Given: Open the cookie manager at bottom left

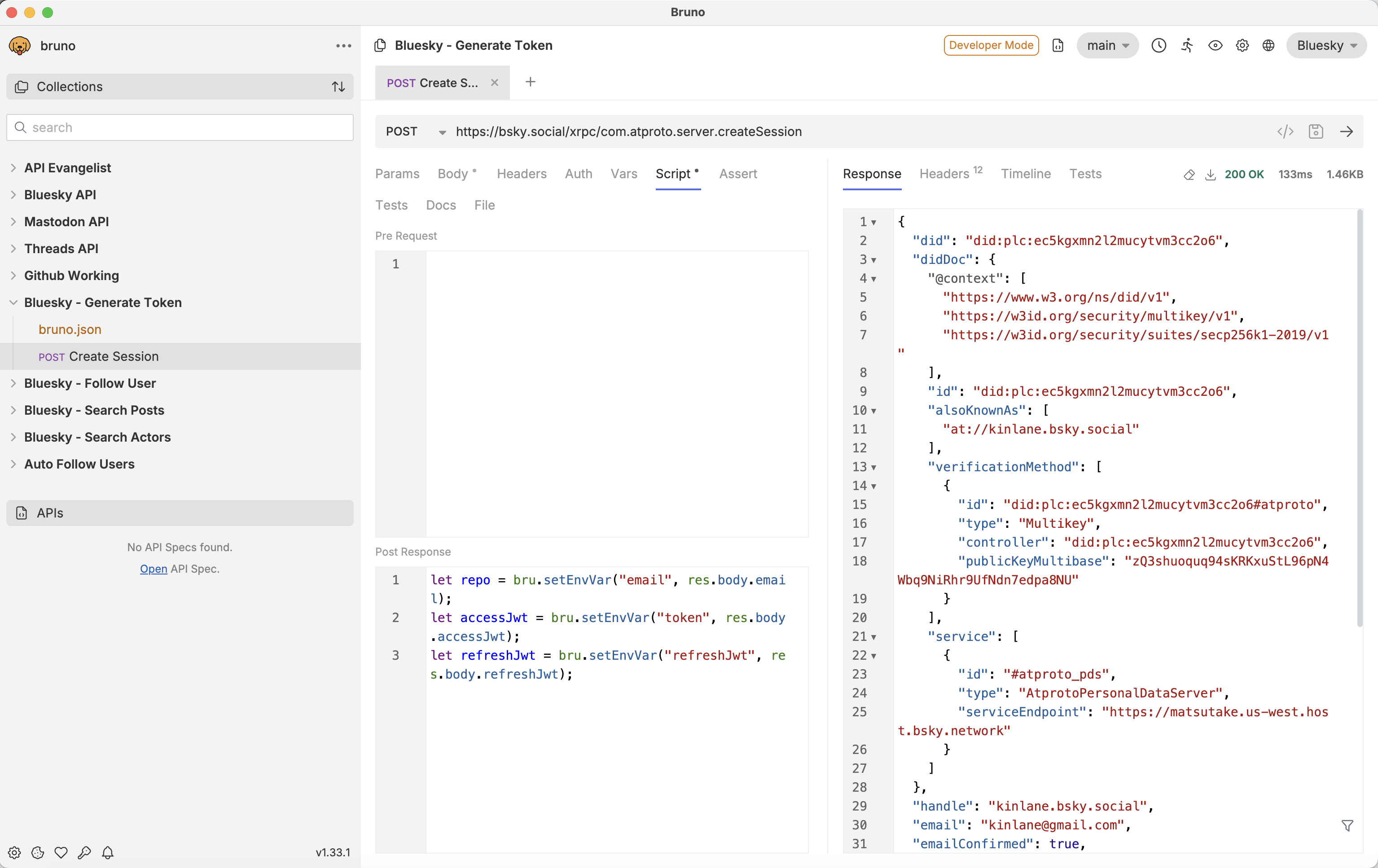Looking at the screenshot, I should click(x=38, y=853).
